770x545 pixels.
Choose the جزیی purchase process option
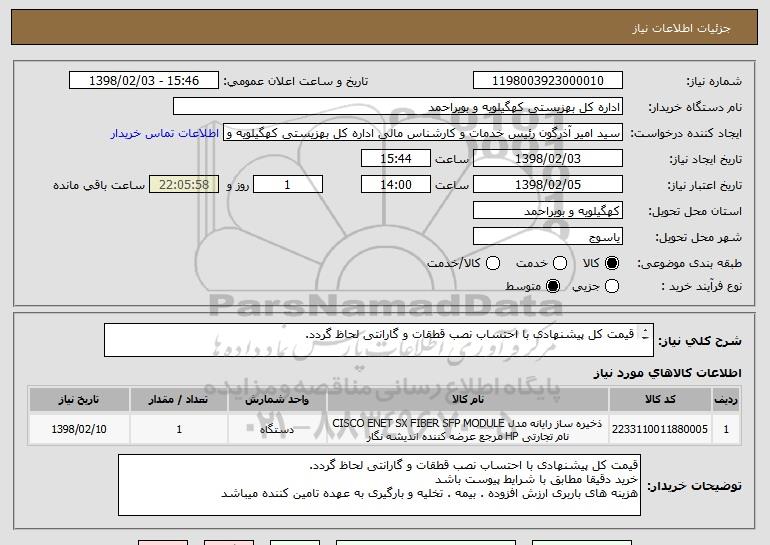click(612, 286)
